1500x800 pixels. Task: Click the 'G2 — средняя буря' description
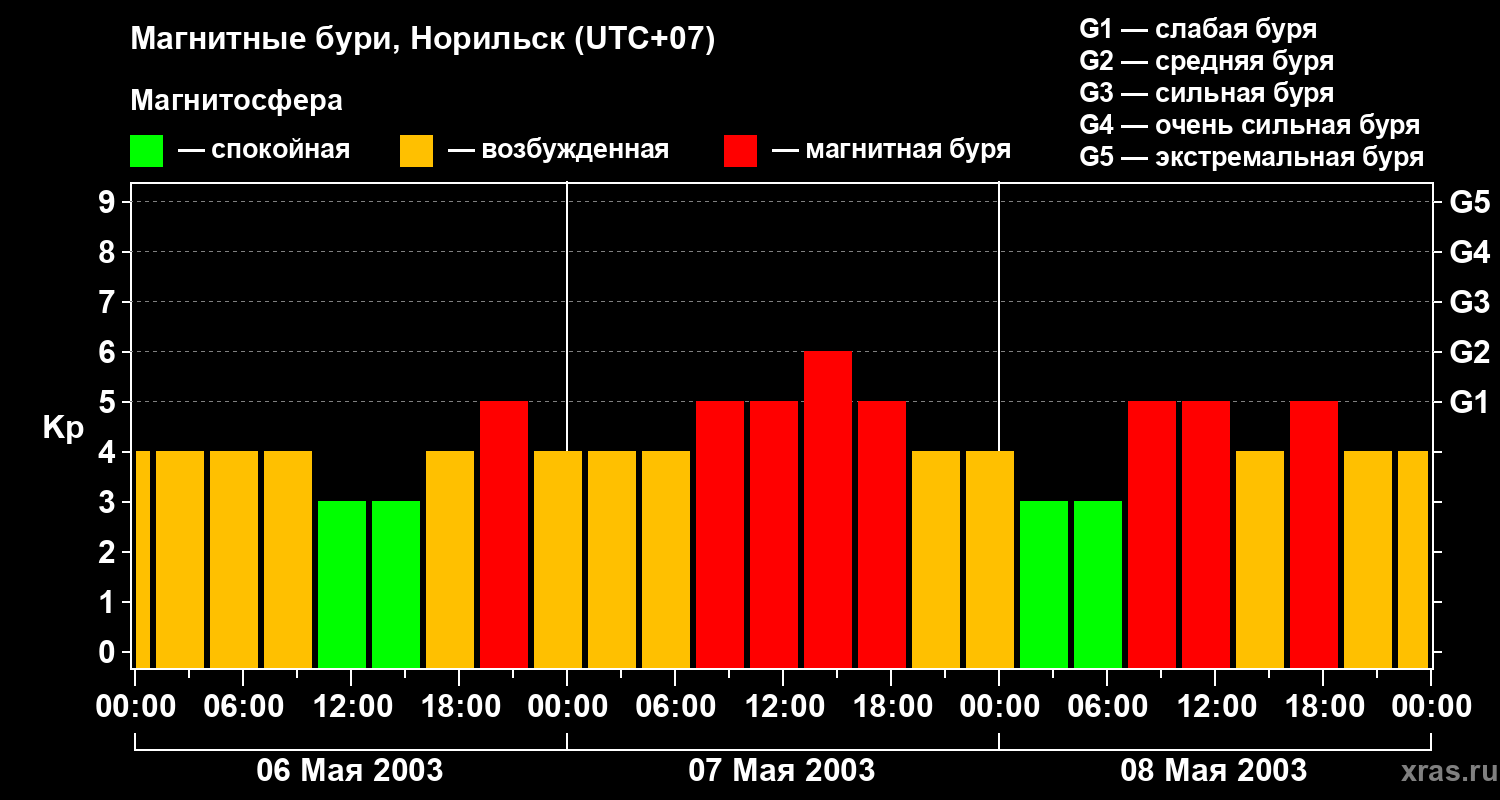1207,61
